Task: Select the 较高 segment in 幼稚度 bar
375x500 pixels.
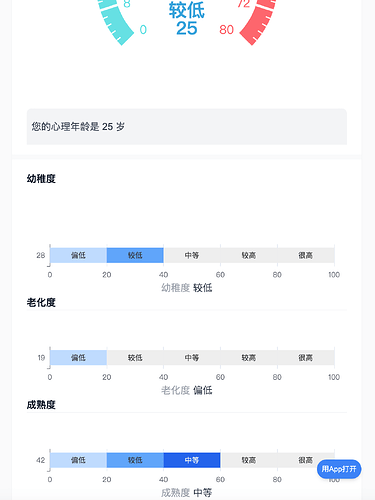Action: (249, 255)
